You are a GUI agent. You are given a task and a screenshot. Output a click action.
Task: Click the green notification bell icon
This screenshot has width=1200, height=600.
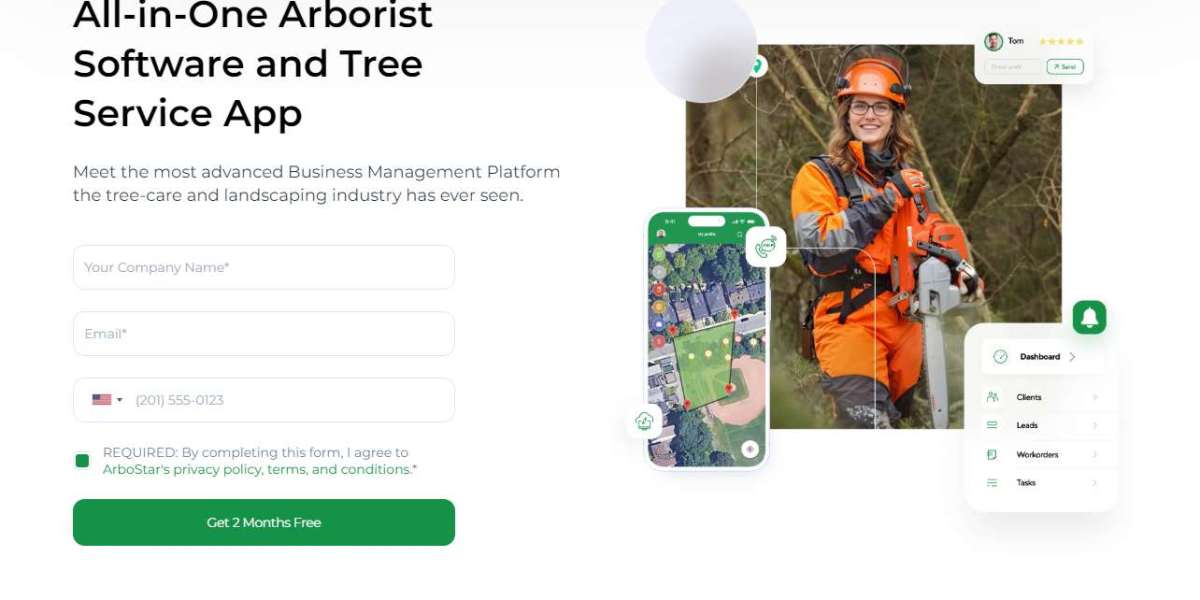(x=1089, y=318)
